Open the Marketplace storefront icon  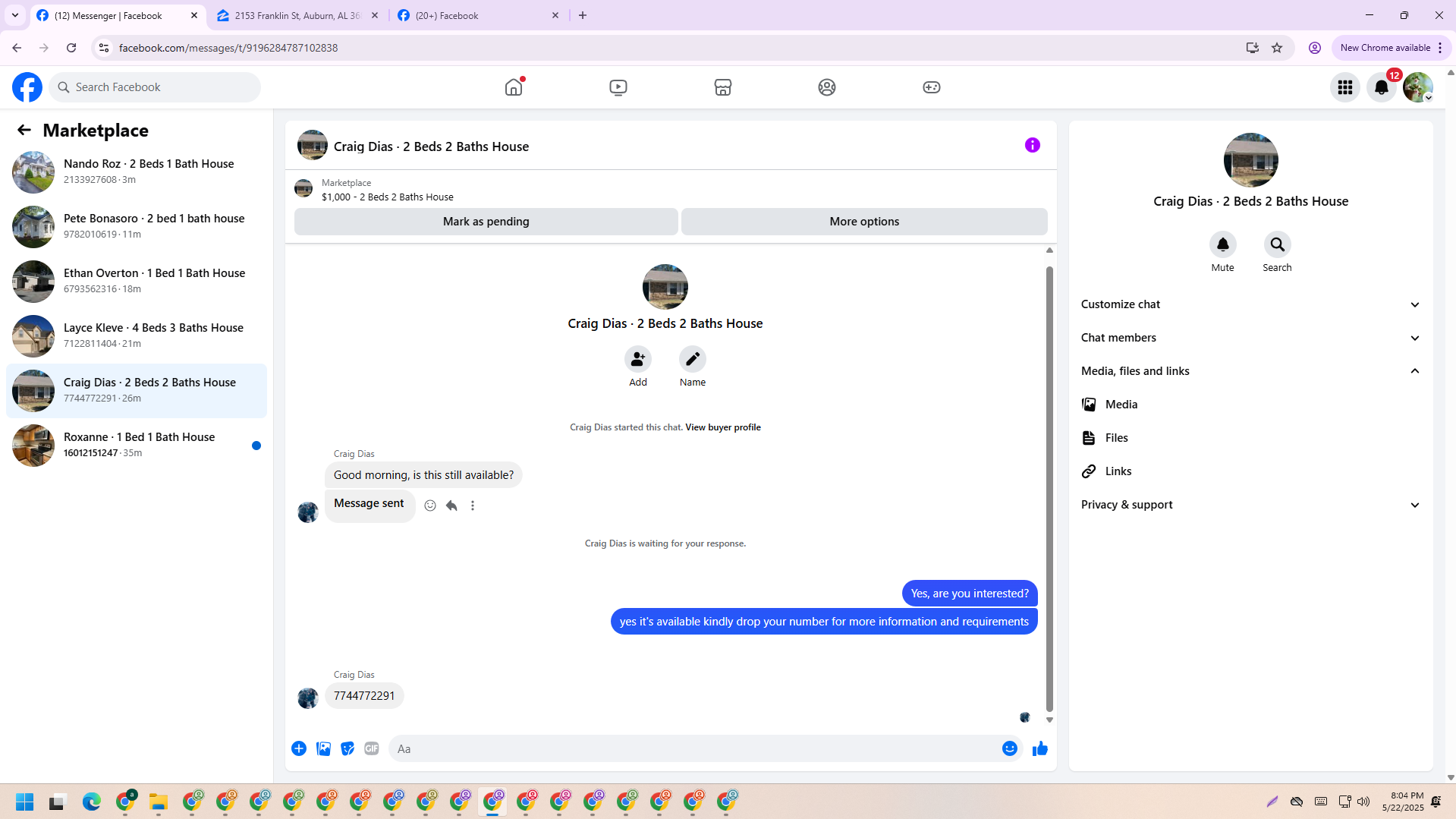click(x=723, y=87)
